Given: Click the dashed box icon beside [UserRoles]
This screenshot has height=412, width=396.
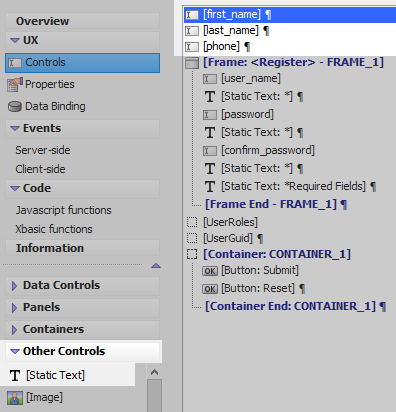Looking at the screenshot, I should (x=192, y=222).
